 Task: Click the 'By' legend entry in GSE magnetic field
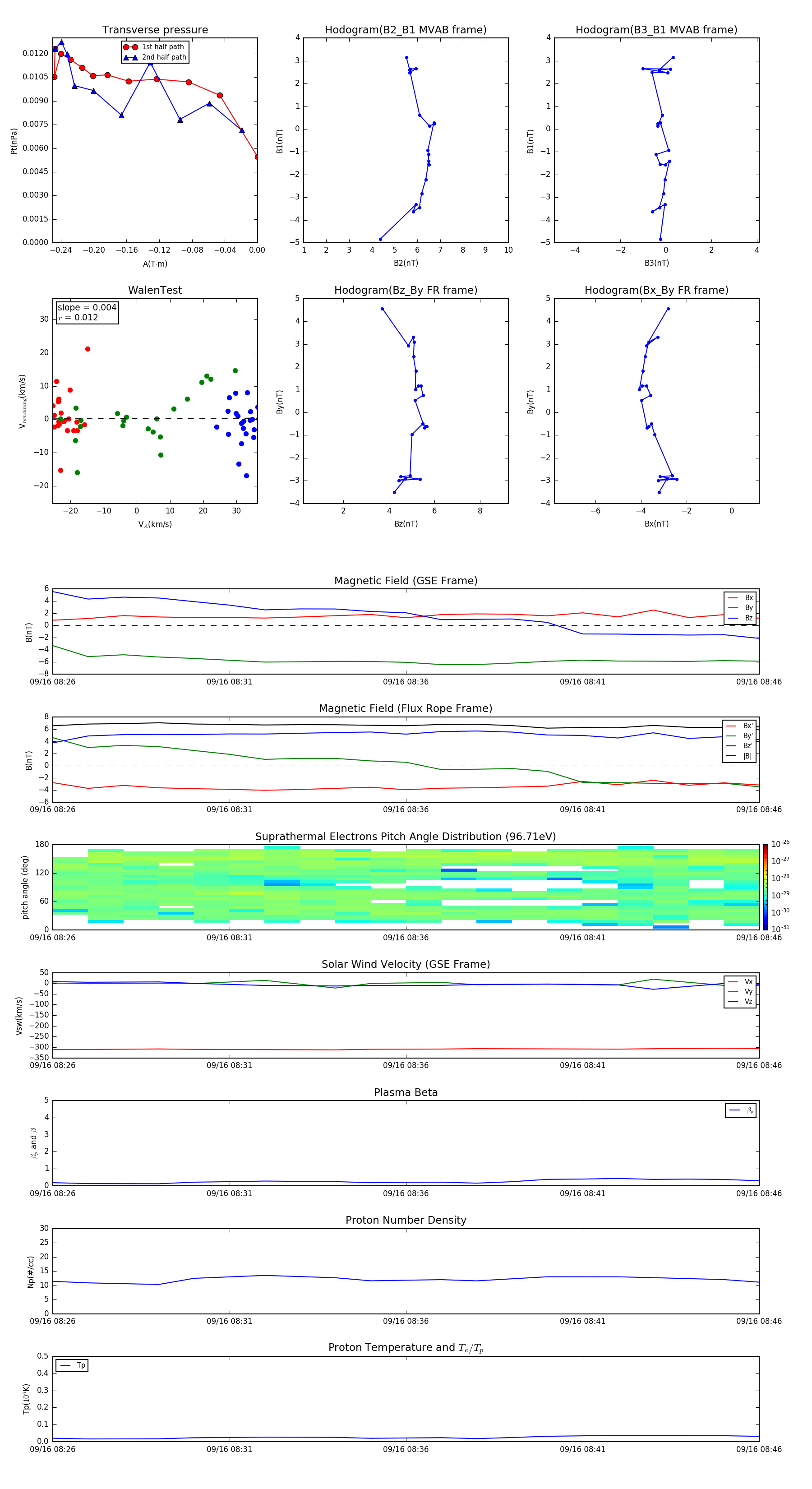pos(740,607)
